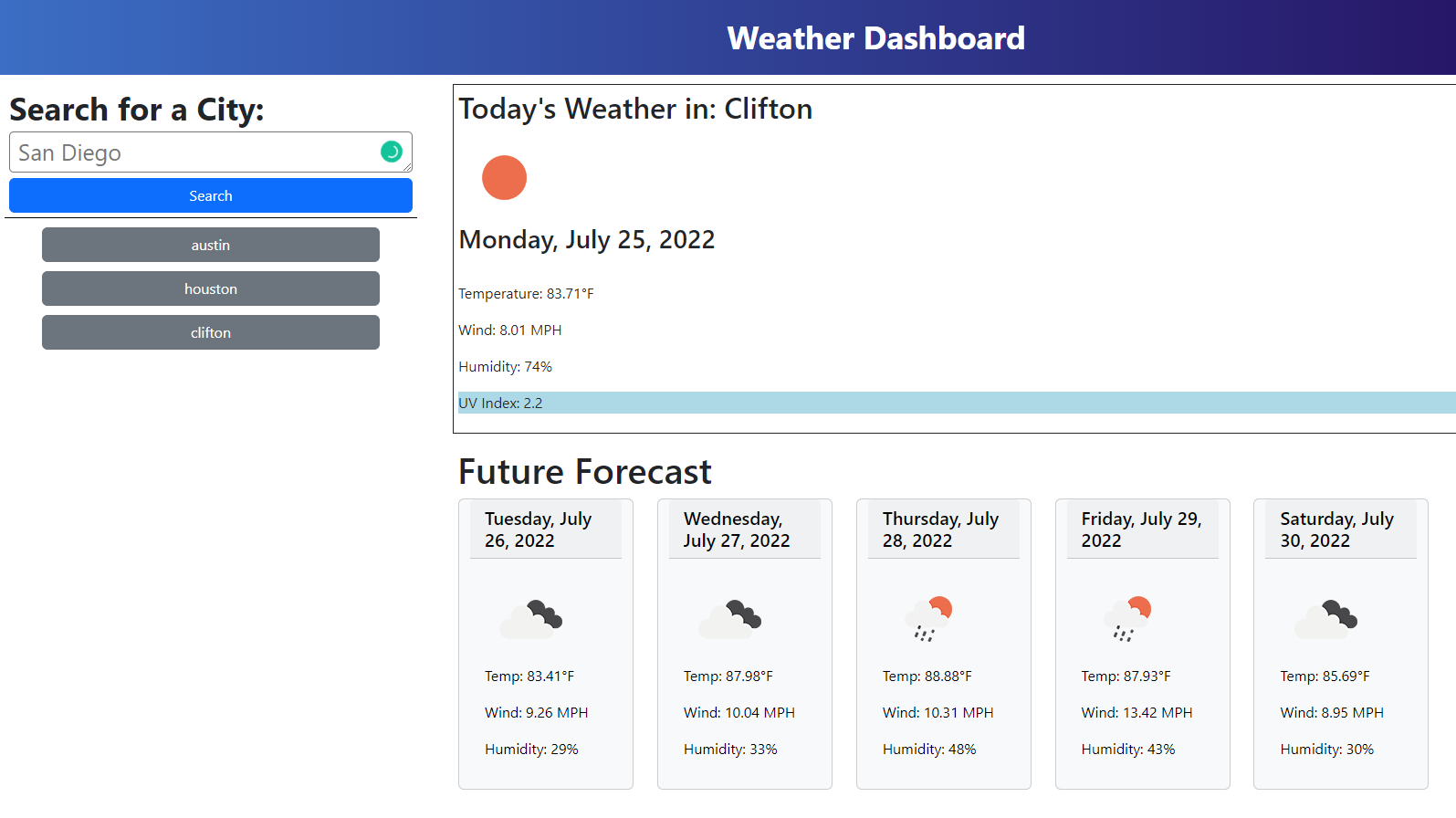Select austin from the search history
The image size is (1456, 818).
210,245
